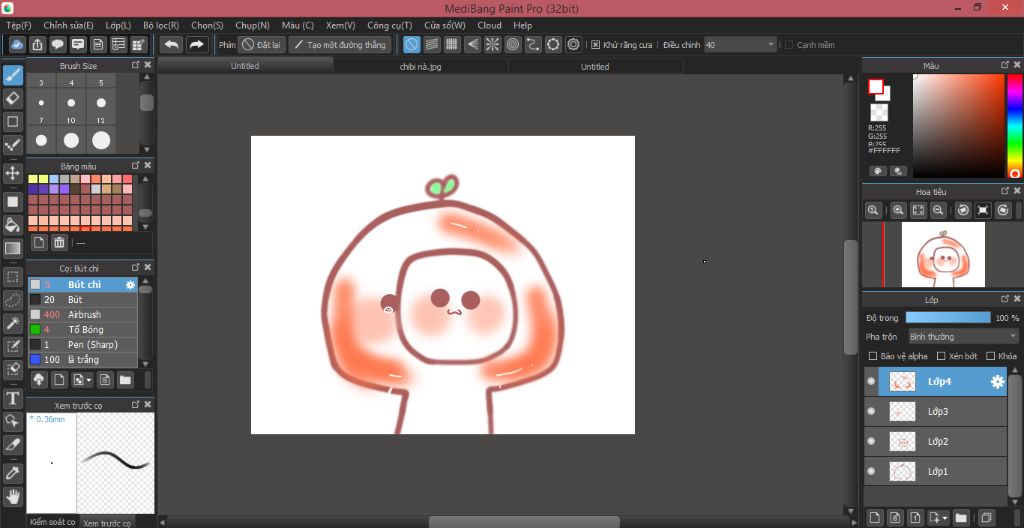Enable Bảo vệ alpha checkbox
The height and width of the screenshot is (528, 1024).
[x=872, y=356]
